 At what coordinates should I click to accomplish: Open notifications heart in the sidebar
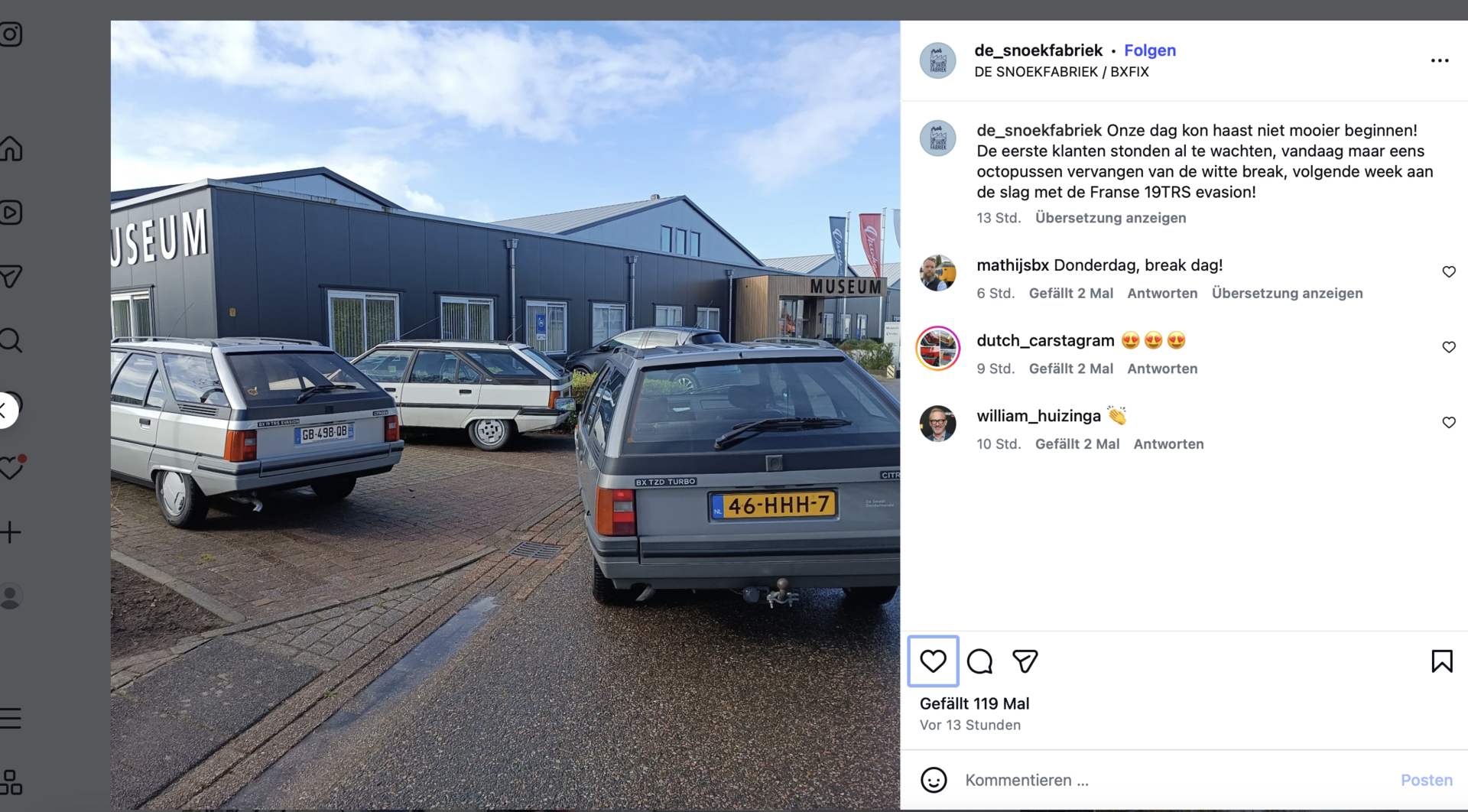[x=12, y=467]
